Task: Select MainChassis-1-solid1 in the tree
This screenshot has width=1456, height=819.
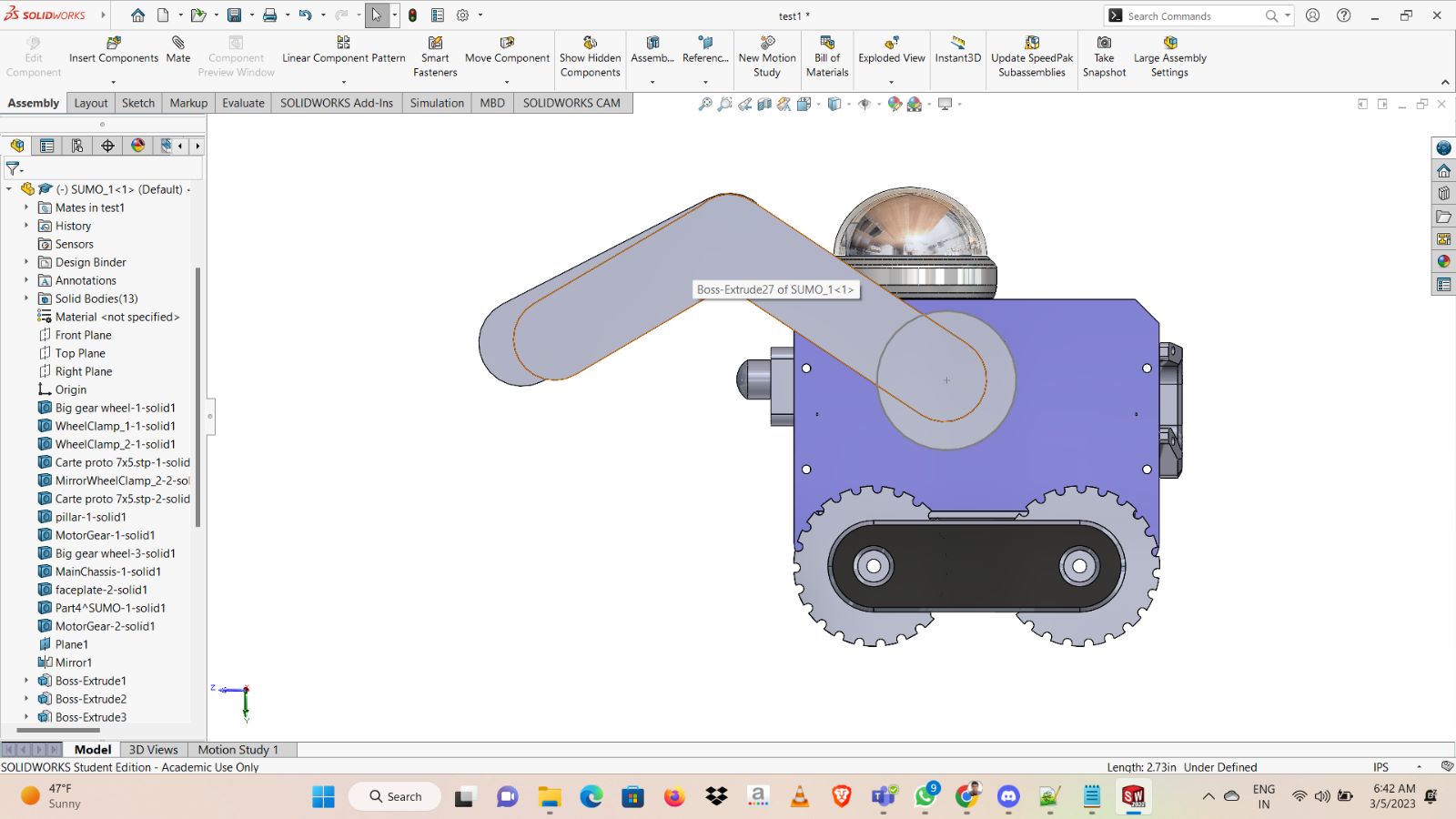Action: [107, 571]
